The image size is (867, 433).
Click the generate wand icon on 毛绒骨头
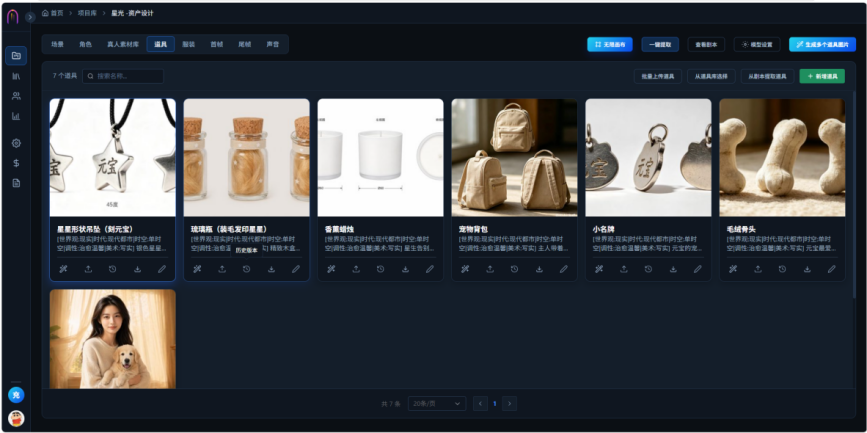[x=733, y=269]
